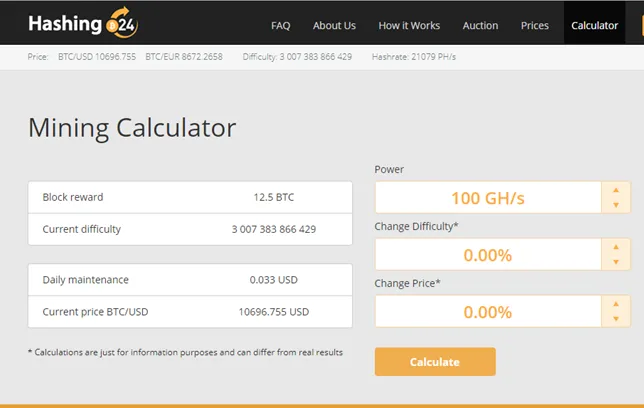Click the Change Difficulty percentage field
The height and width of the screenshot is (408, 644).
click(488, 255)
